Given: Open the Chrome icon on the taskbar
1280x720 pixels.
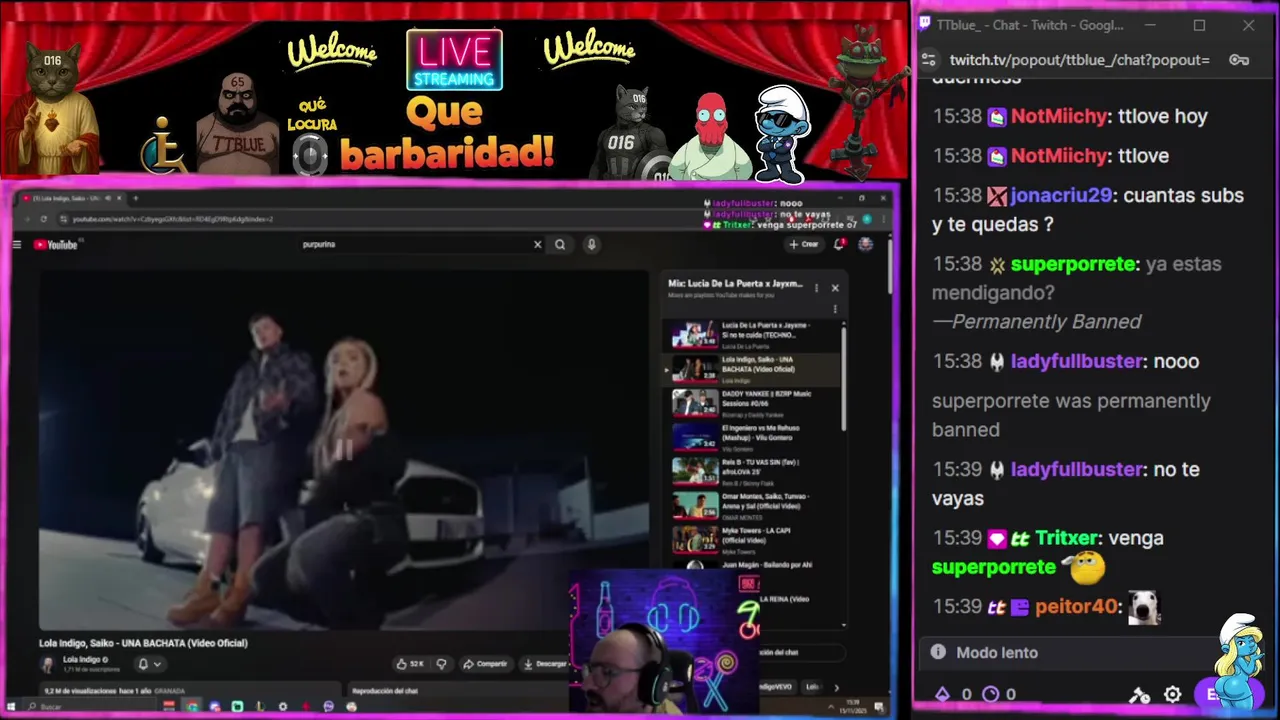Looking at the screenshot, I should (x=192, y=707).
